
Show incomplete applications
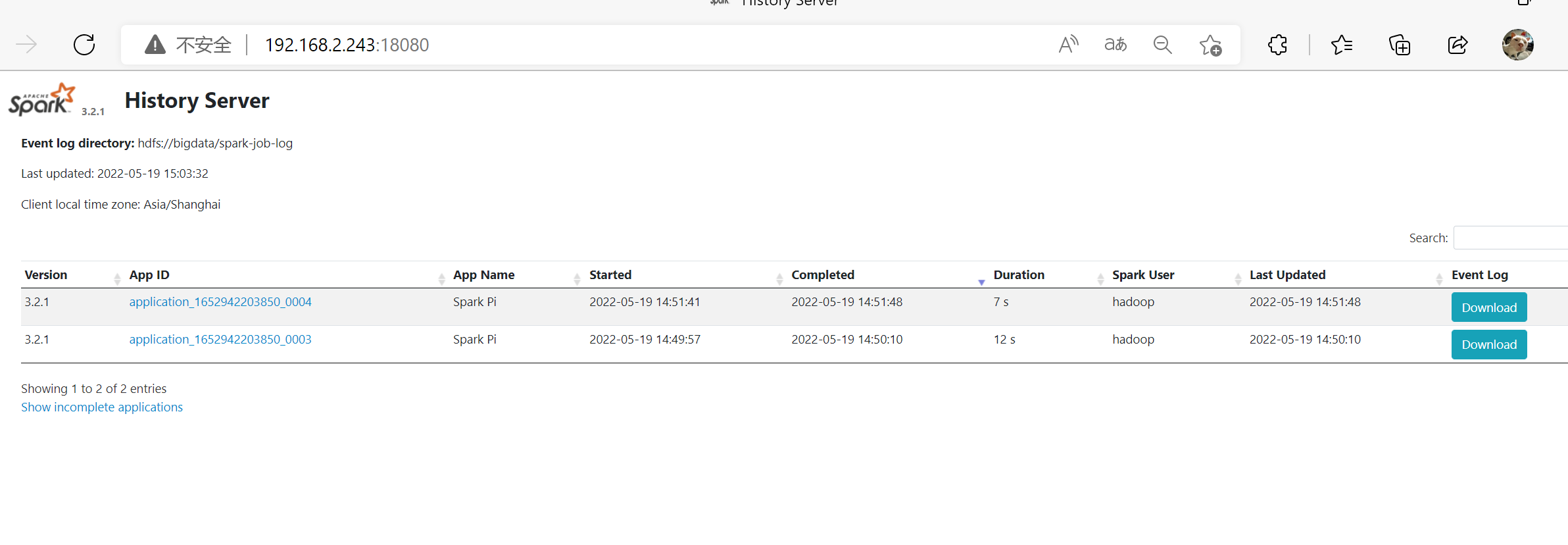[102, 407]
